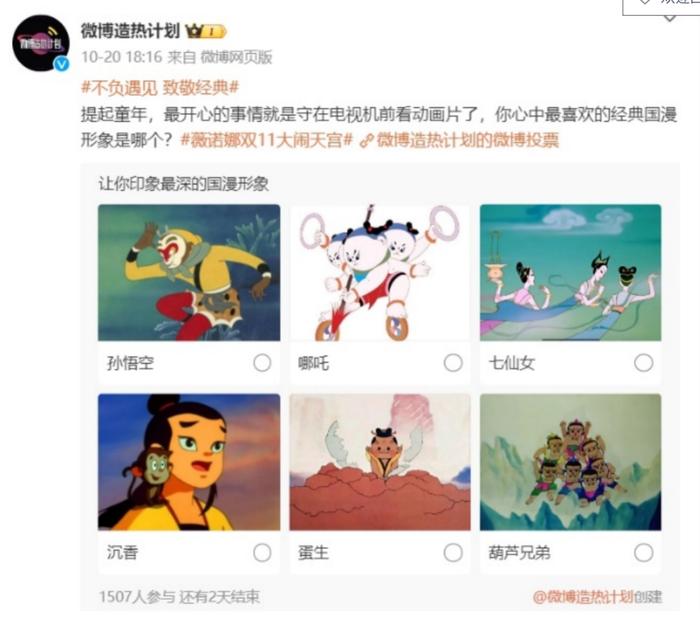Click the link icon before 微博投票
This screenshot has height=619, width=700.
pyautogui.click(x=367, y=141)
